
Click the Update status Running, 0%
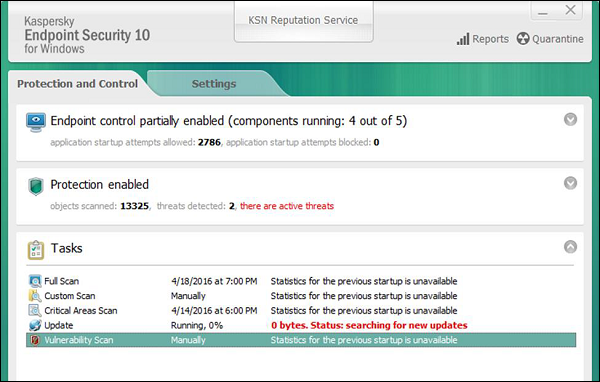[197, 325]
